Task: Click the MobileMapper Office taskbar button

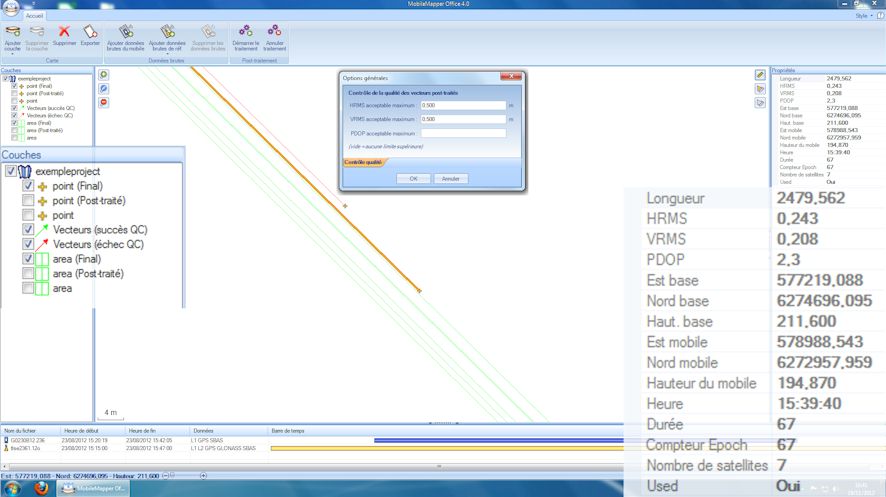Action: (x=93, y=489)
